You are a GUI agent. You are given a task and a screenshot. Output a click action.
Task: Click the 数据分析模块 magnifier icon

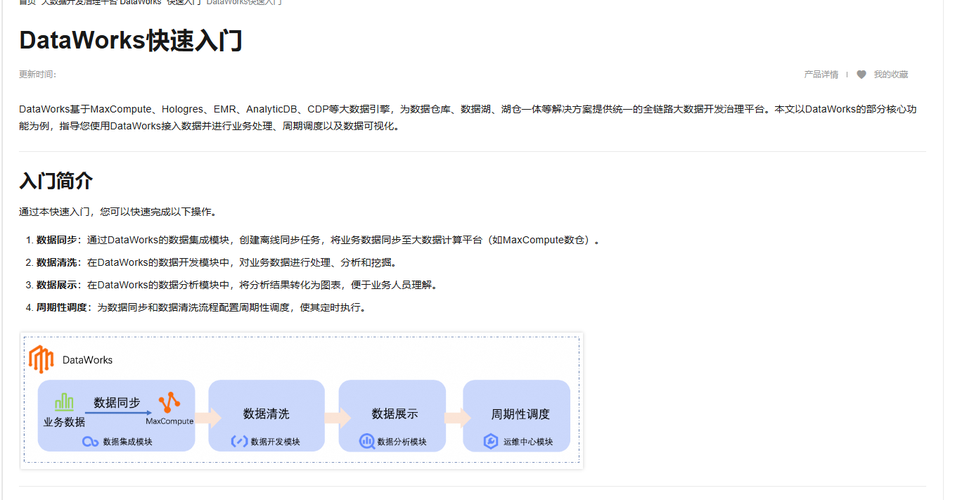[x=367, y=442]
